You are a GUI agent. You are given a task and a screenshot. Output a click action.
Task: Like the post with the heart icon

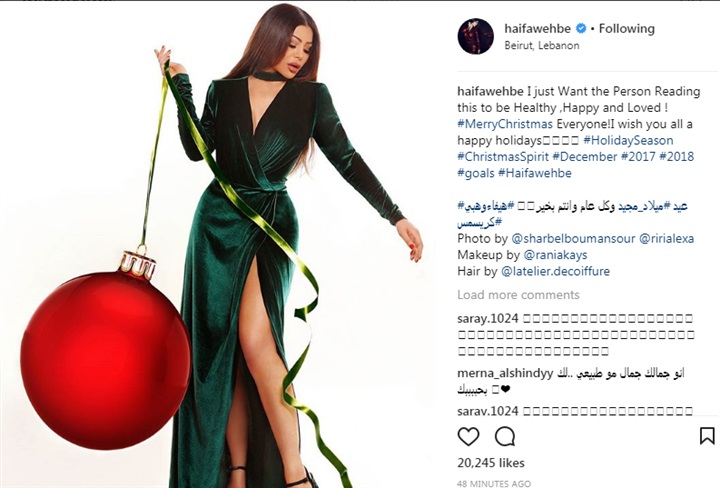click(468, 436)
